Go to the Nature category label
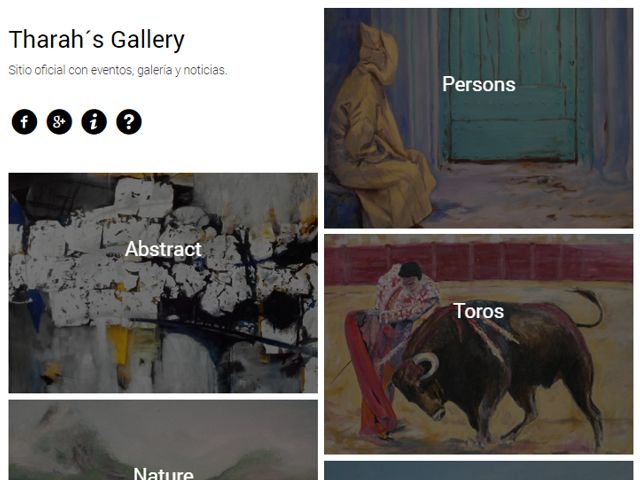The height and width of the screenshot is (480, 640). [163, 473]
